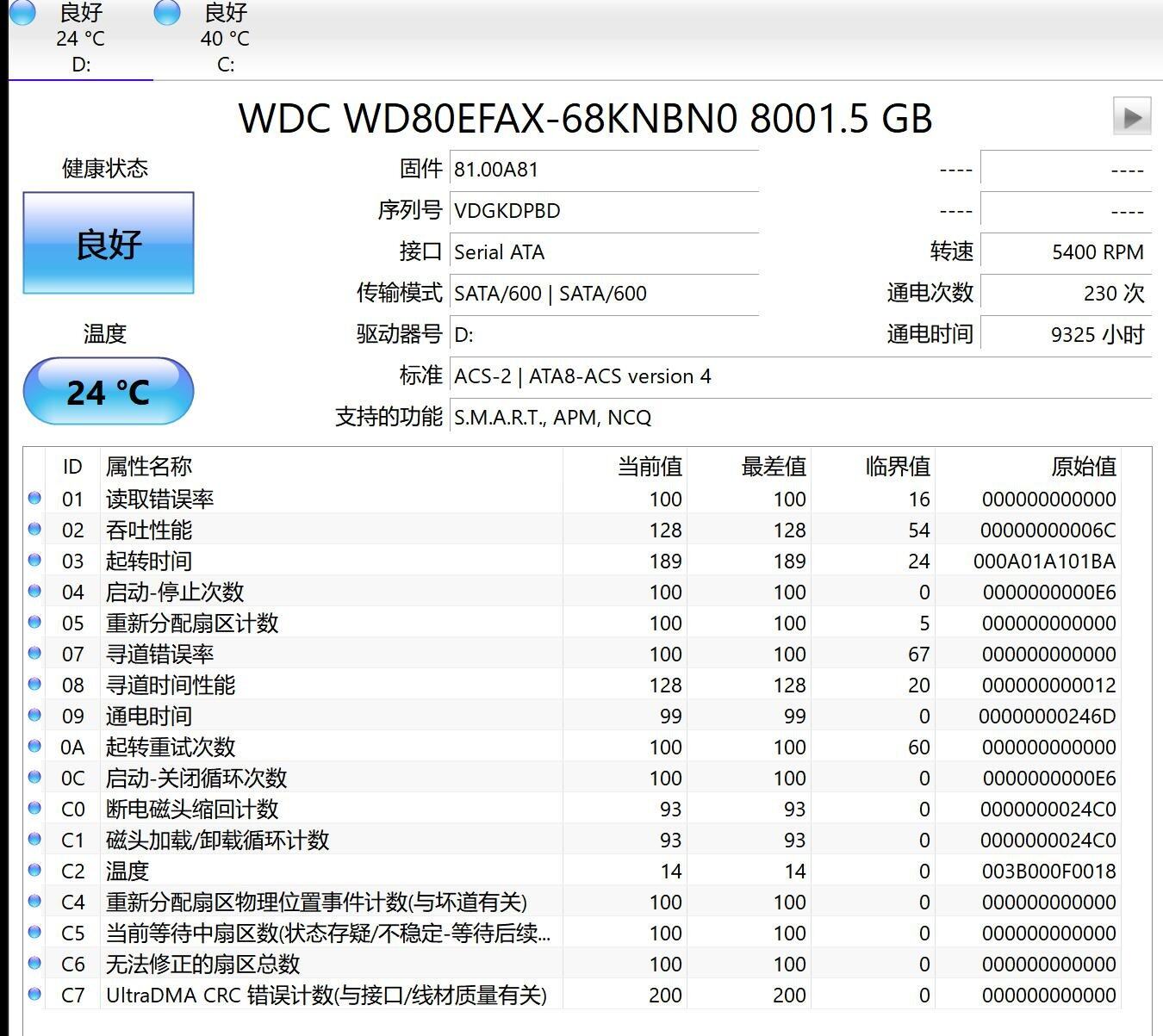This screenshot has height=1036, width=1163.
Task: Select the C: drive tab at 40 °C
Action: [x=226, y=39]
